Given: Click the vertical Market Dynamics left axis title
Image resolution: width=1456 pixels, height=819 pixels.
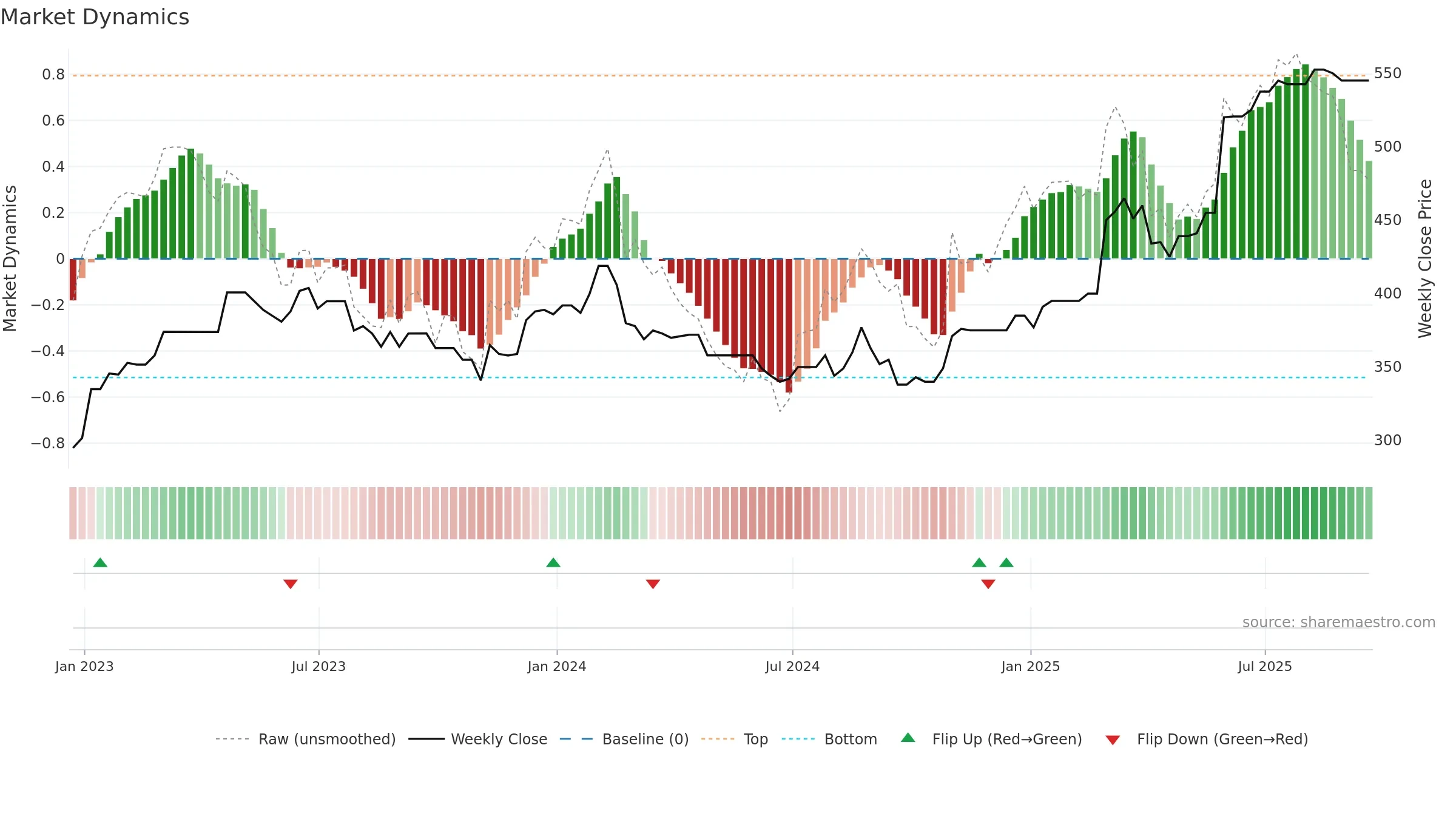Looking at the screenshot, I should [10, 258].
